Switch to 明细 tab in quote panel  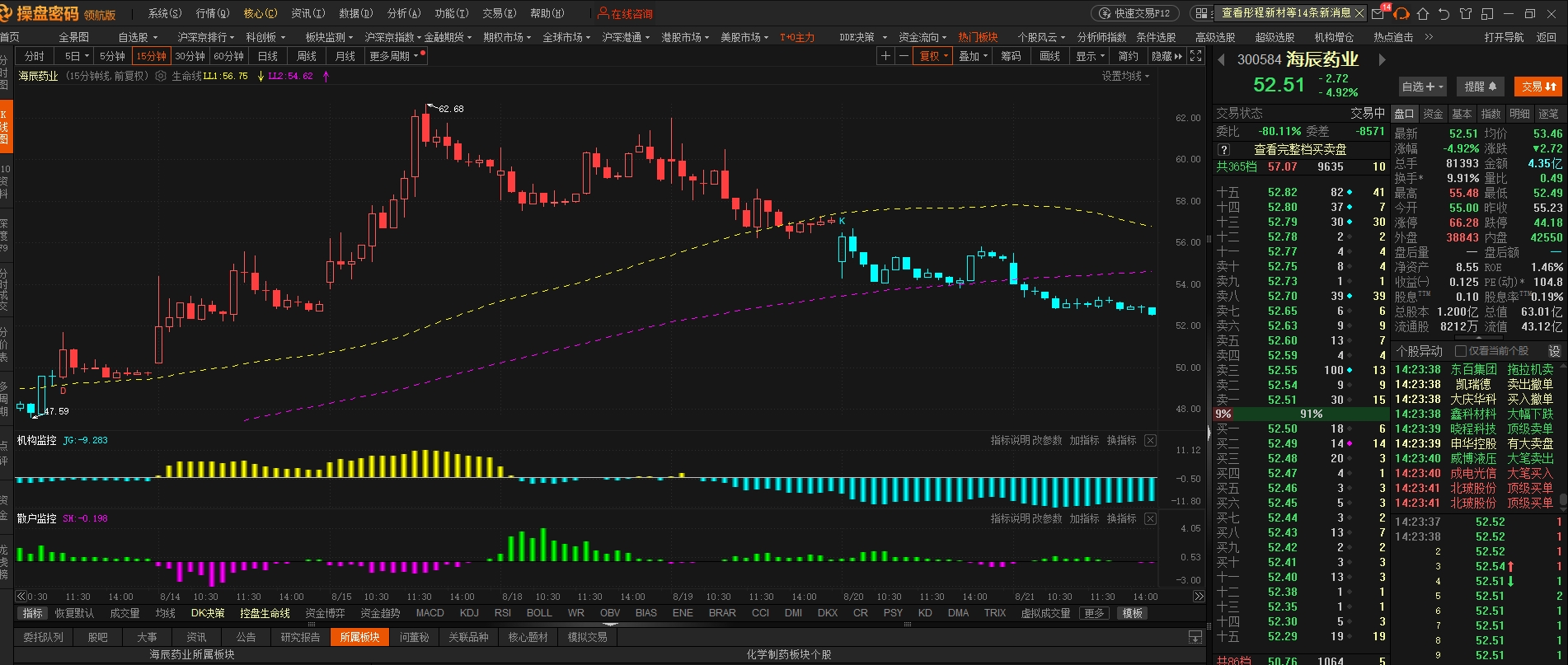coord(1519,114)
